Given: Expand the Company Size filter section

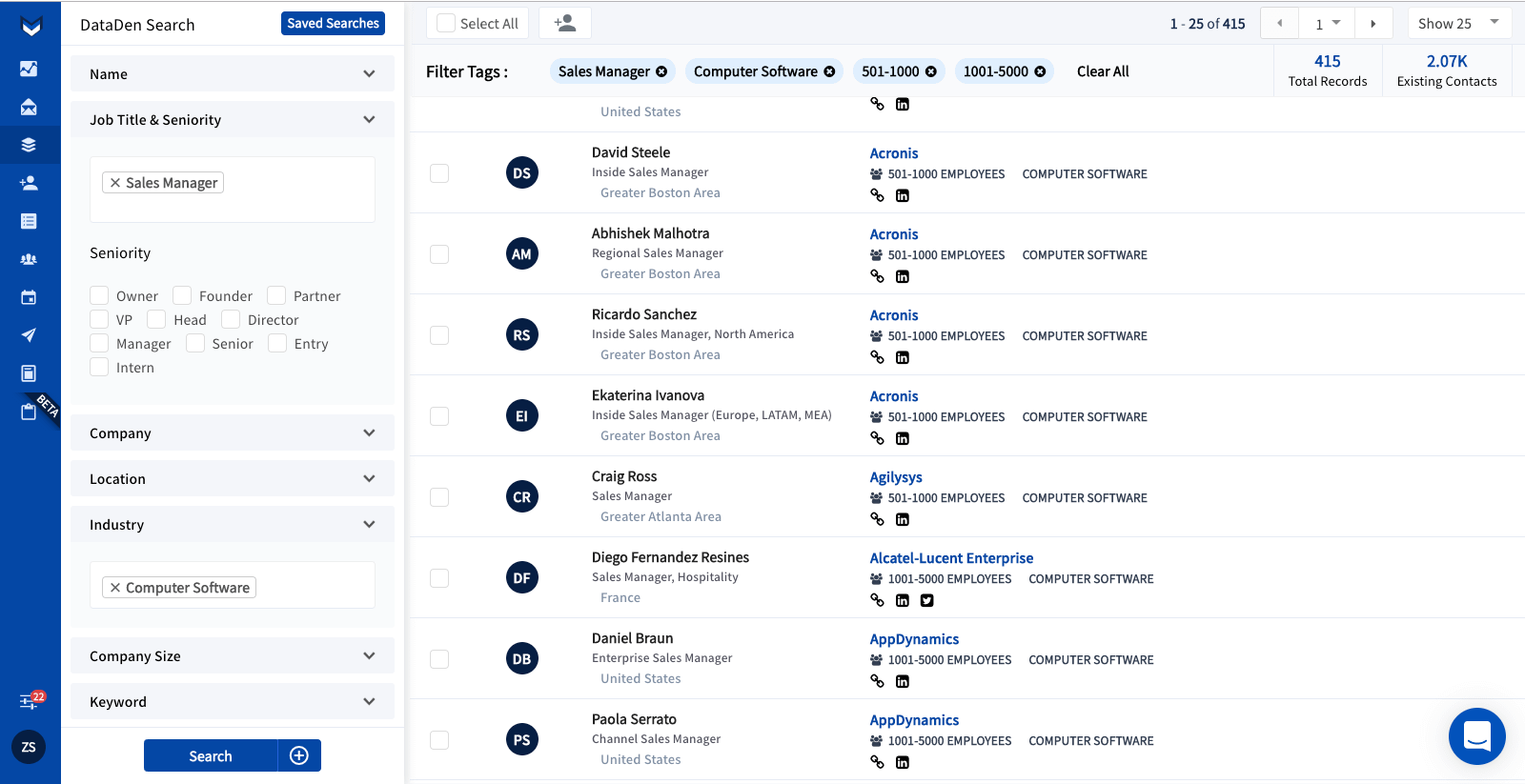Looking at the screenshot, I should [233, 655].
